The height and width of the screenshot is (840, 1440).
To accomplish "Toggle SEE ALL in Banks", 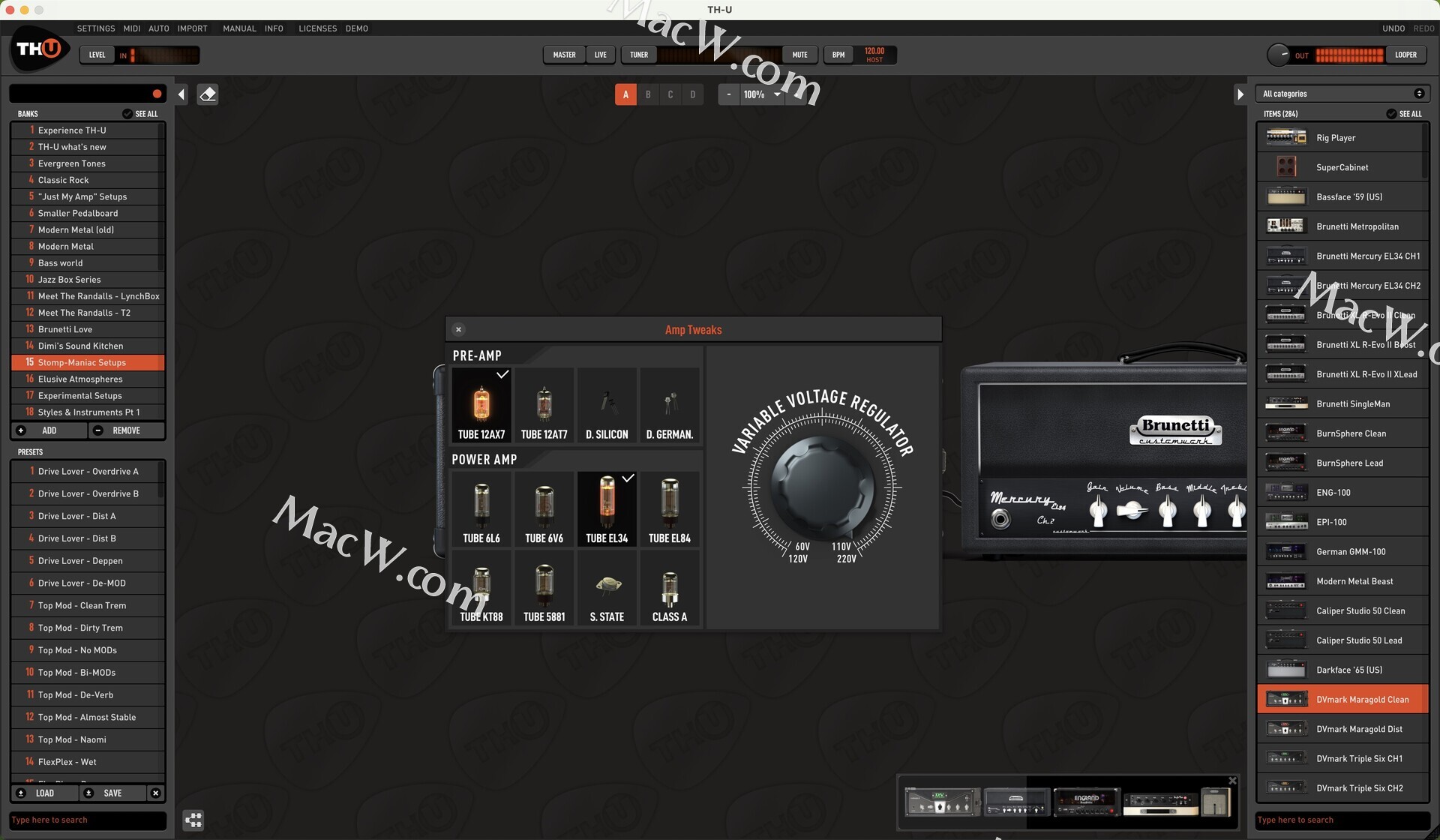I will tap(140, 114).
